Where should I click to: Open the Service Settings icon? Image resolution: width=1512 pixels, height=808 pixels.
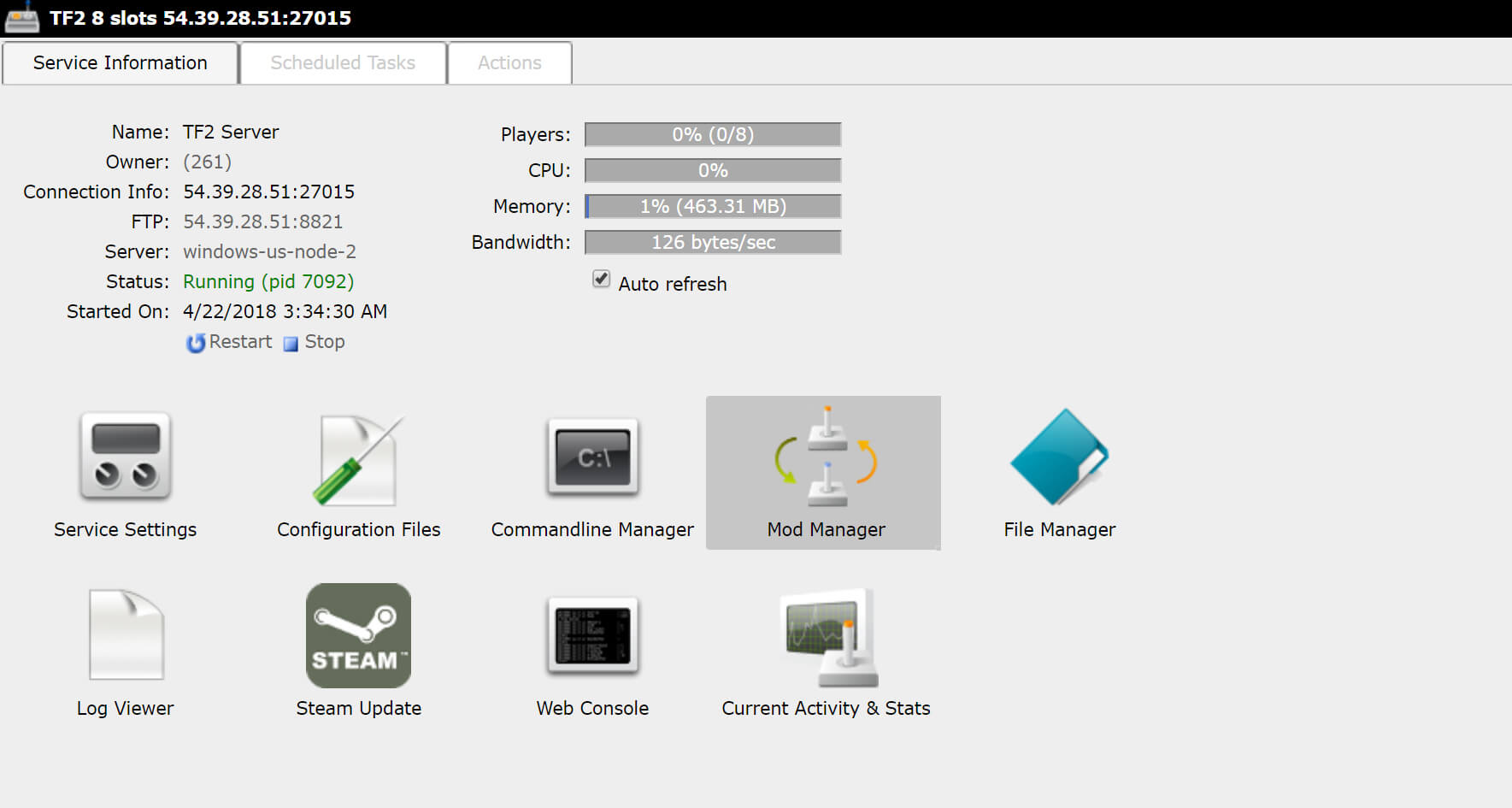pyautogui.click(x=126, y=457)
